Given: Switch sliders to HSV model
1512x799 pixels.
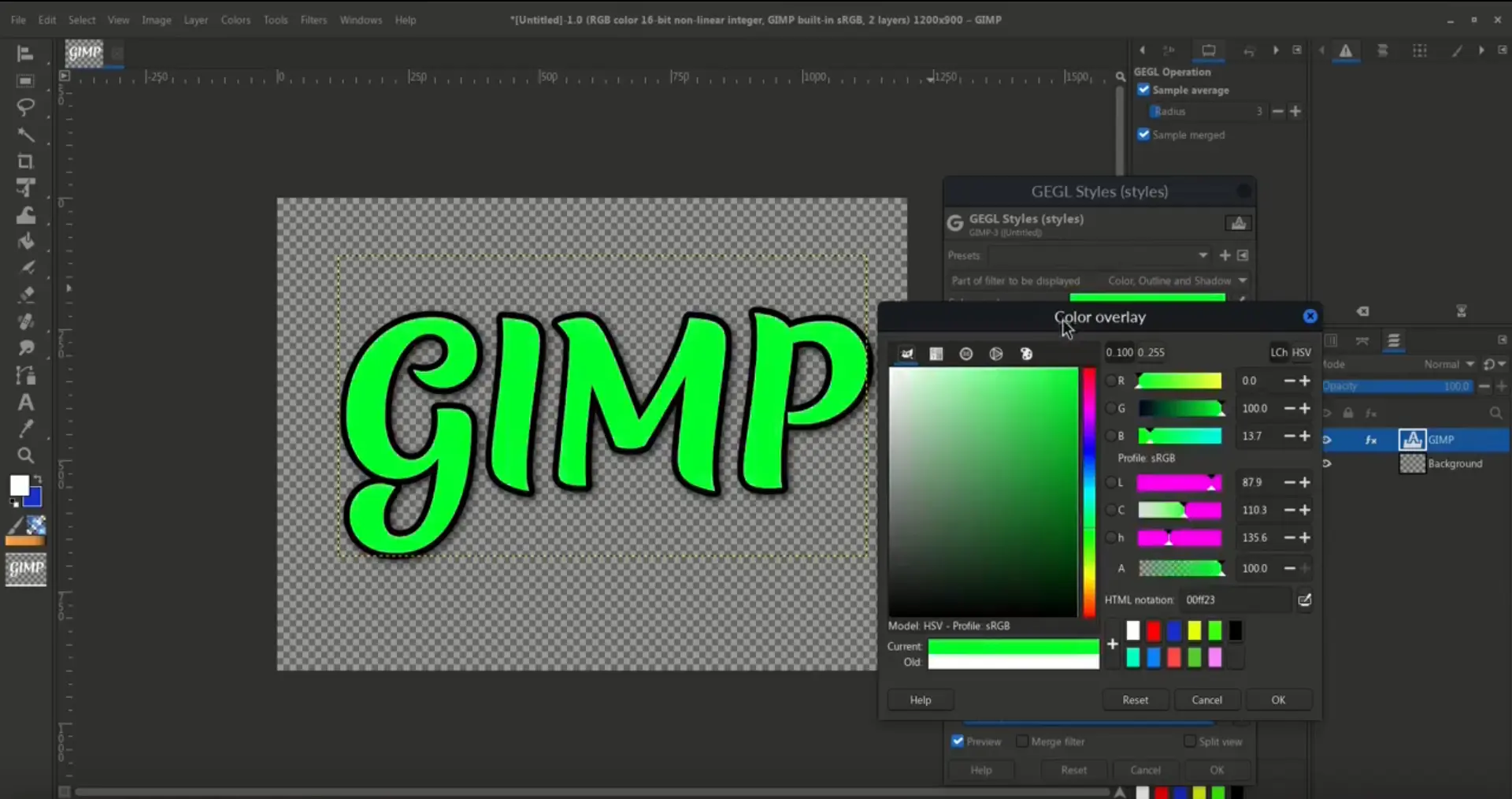Looking at the screenshot, I should 1302,352.
